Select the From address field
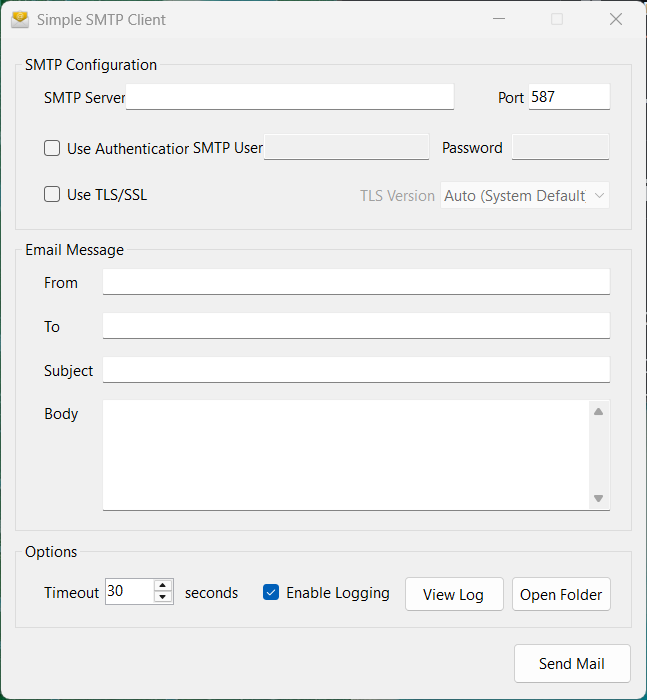The image size is (647, 700). pyautogui.click(x=356, y=282)
